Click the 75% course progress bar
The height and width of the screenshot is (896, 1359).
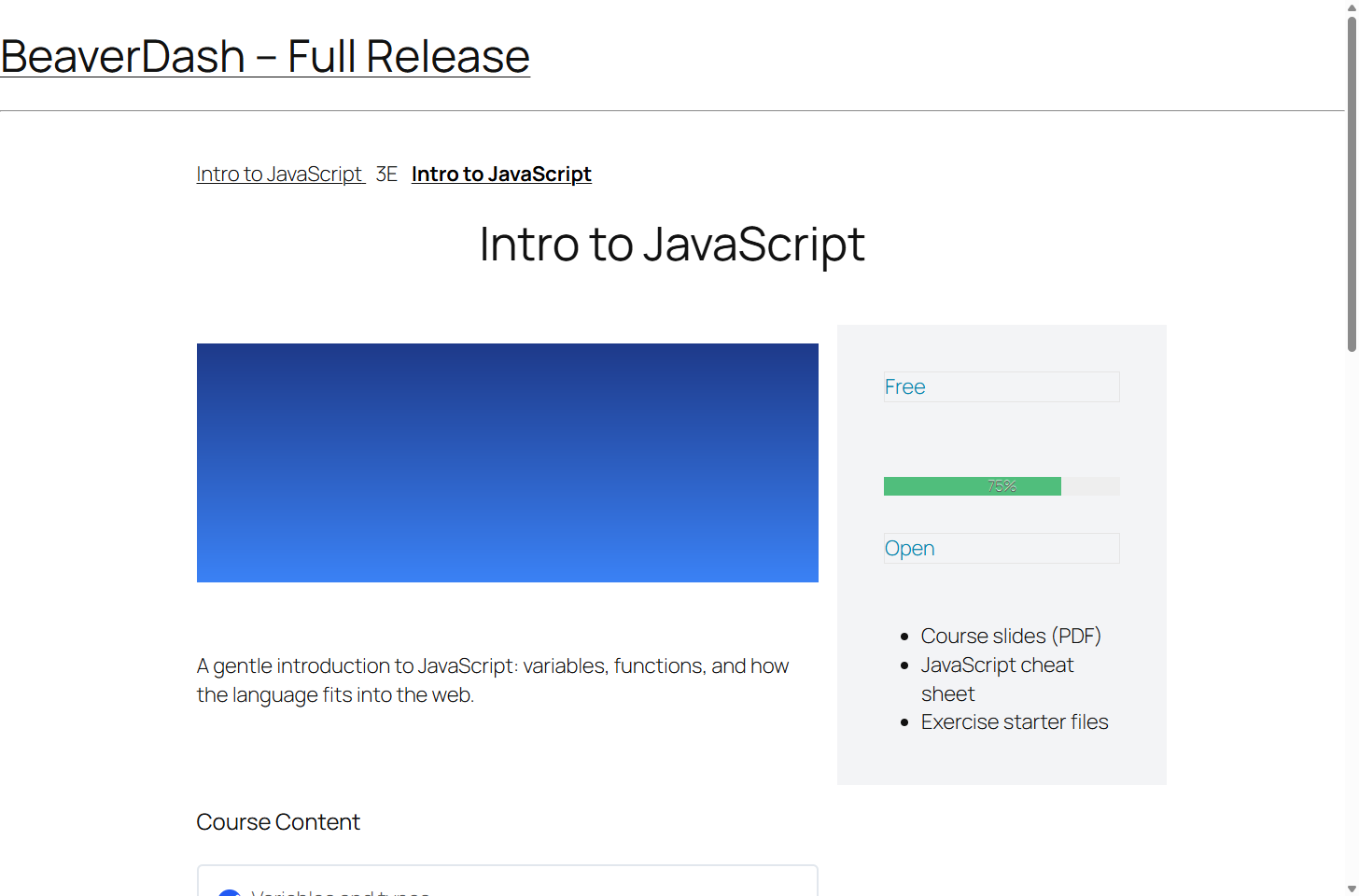click(1002, 486)
